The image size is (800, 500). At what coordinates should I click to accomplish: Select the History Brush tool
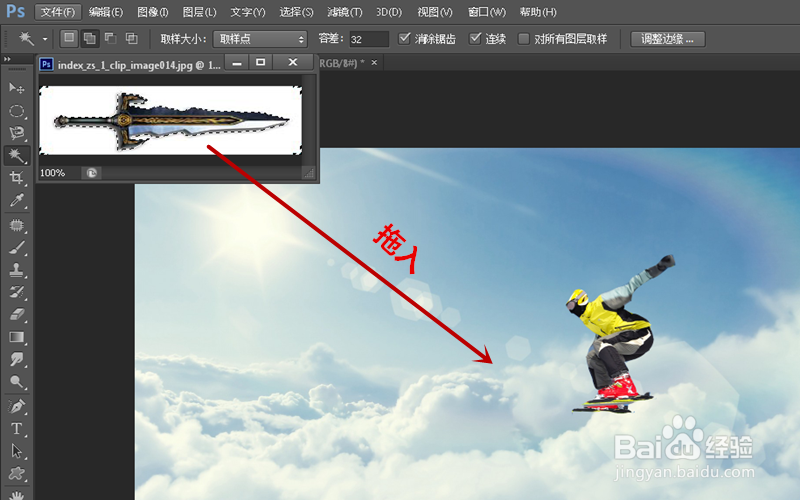[x=16, y=292]
